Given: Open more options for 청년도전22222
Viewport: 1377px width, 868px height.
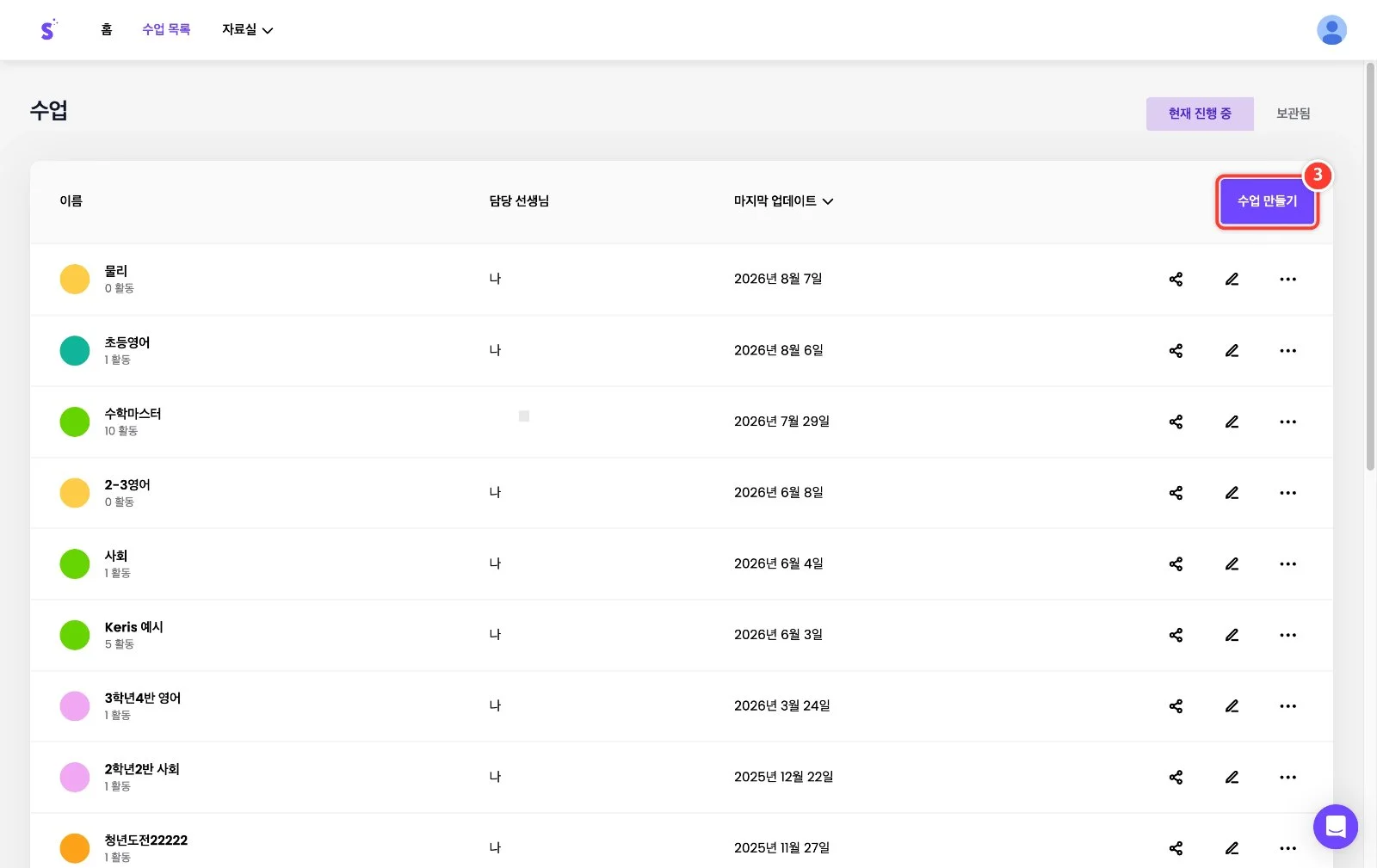Looking at the screenshot, I should coord(1287,848).
